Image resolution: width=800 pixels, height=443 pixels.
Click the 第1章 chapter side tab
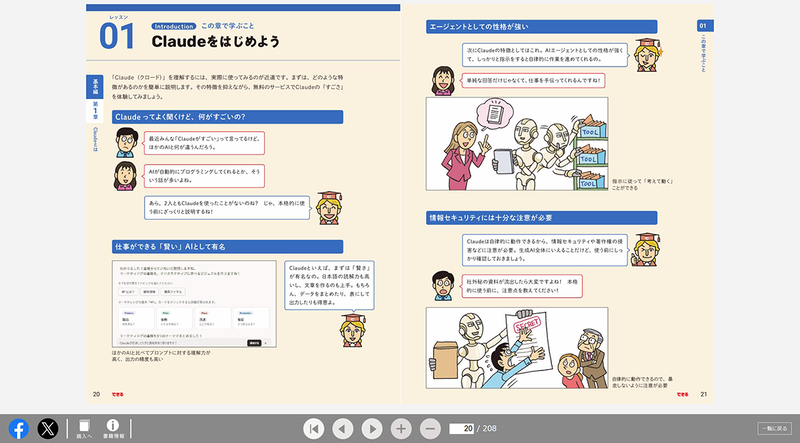[95, 110]
